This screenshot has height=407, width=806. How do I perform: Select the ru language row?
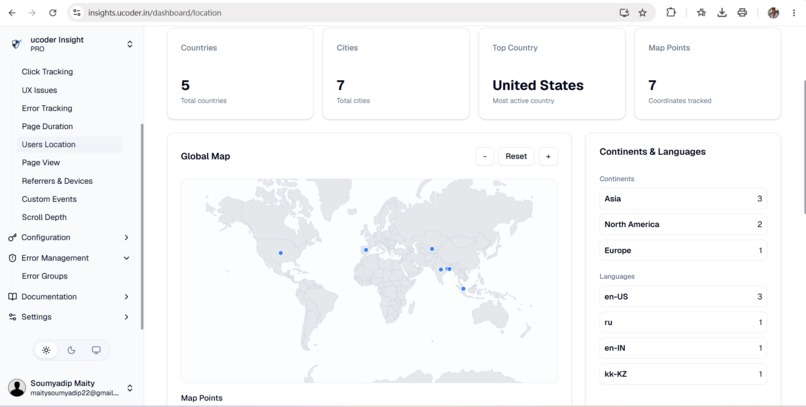pyautogui.click(x=683, y=322)
